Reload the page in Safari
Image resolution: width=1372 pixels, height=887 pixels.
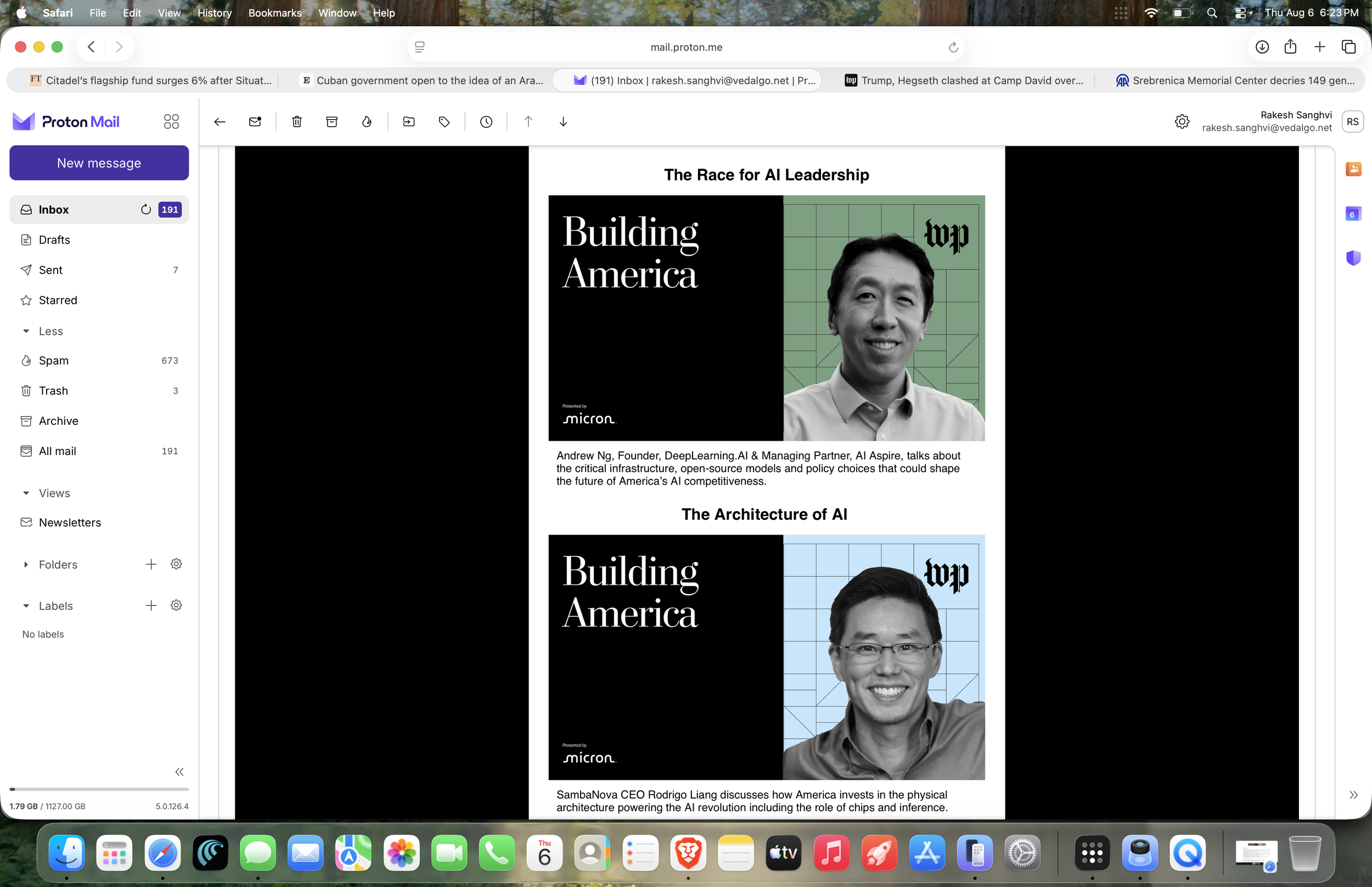953,47
